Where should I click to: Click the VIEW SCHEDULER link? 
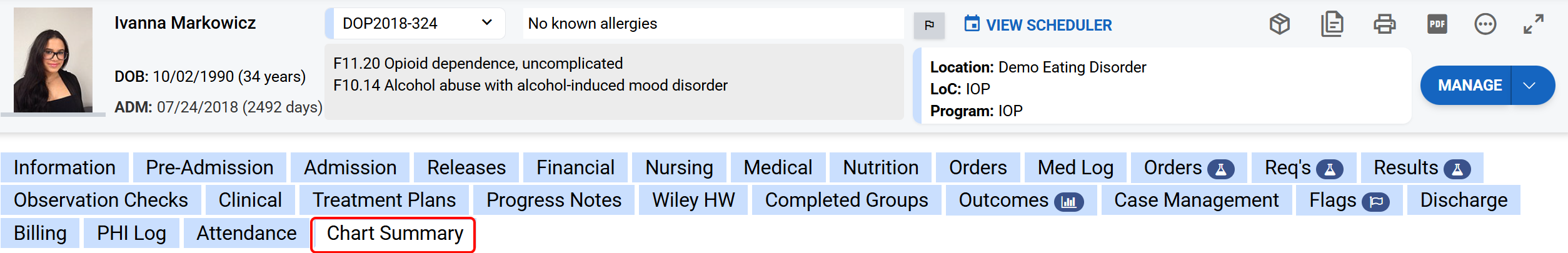(x=1048, y=25)
